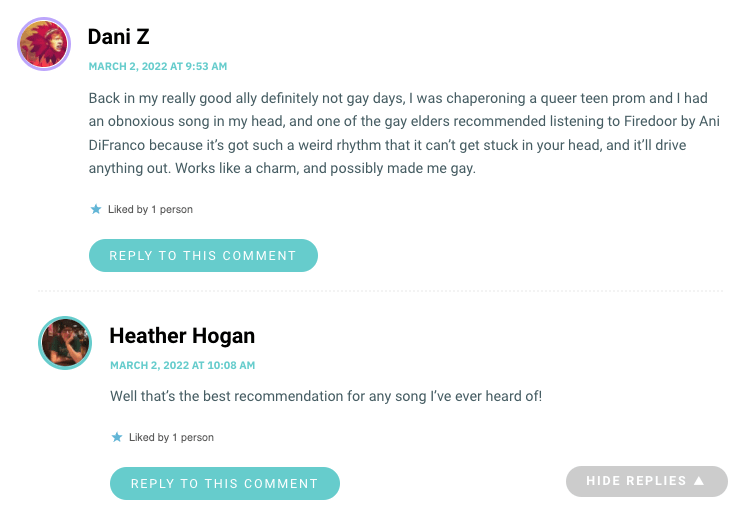Like Heather Hogan's comment with the star icon

117,437
